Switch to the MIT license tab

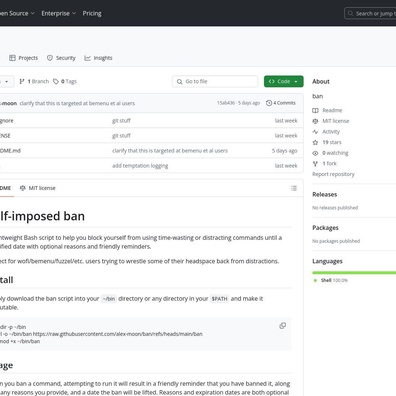click(x=37, y=188)
